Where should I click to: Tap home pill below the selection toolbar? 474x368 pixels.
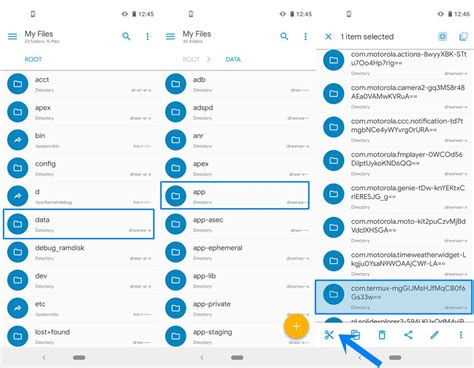[395, 358]
